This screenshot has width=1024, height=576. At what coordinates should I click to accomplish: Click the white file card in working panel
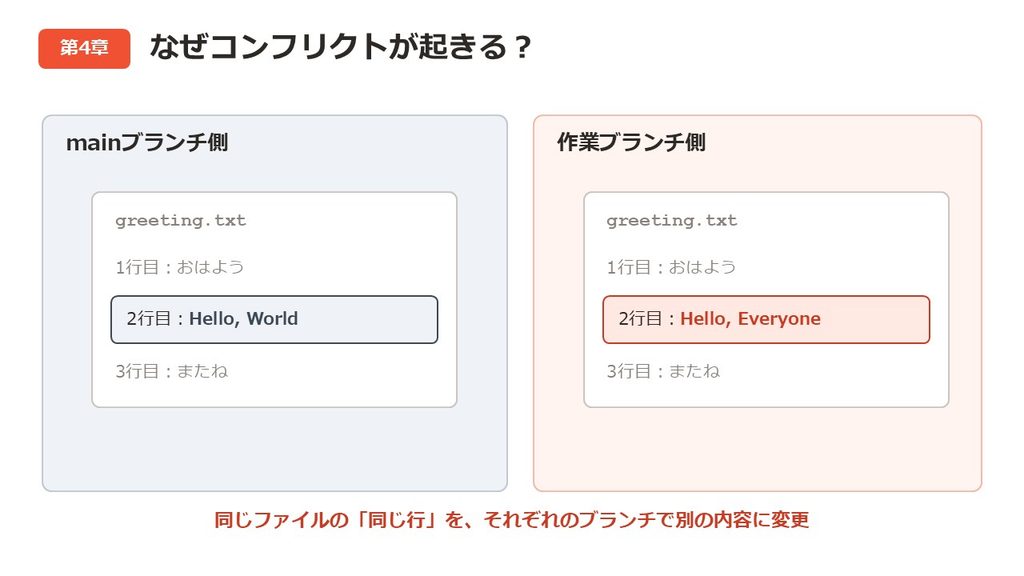pos(766,300)
